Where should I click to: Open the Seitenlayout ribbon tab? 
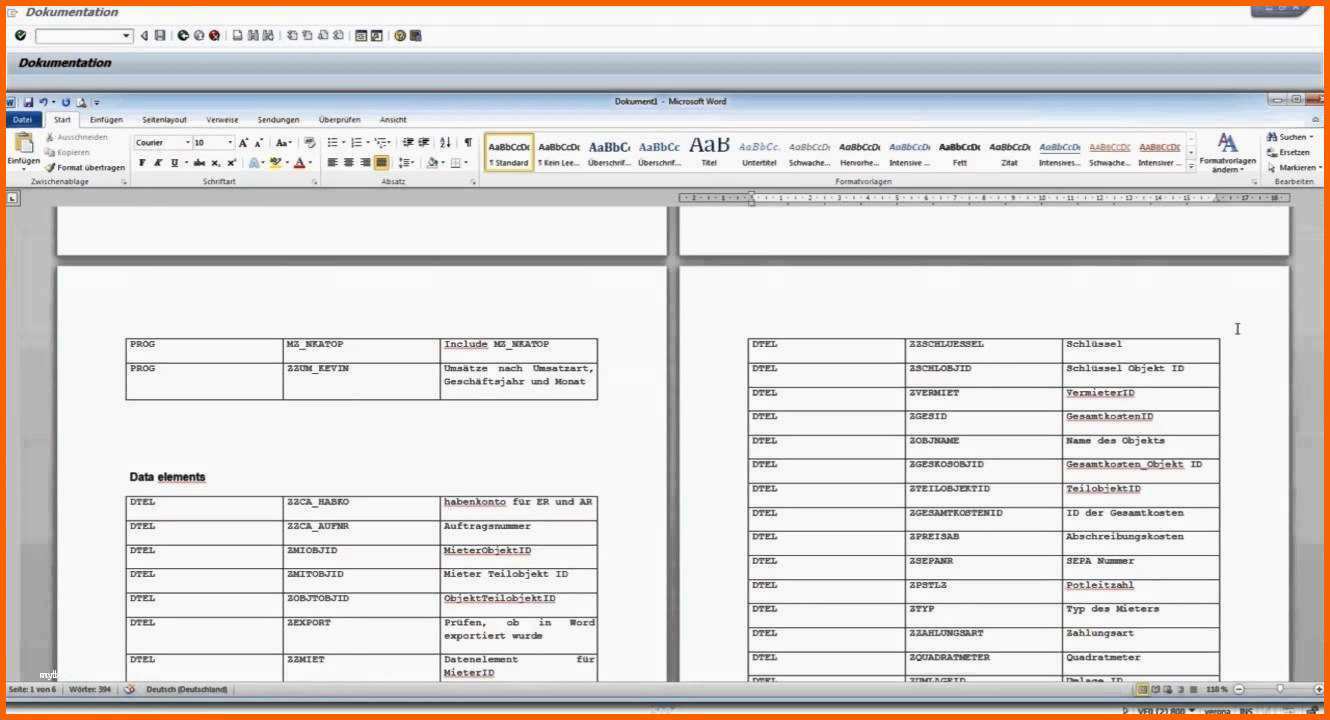tap(164, 120)
